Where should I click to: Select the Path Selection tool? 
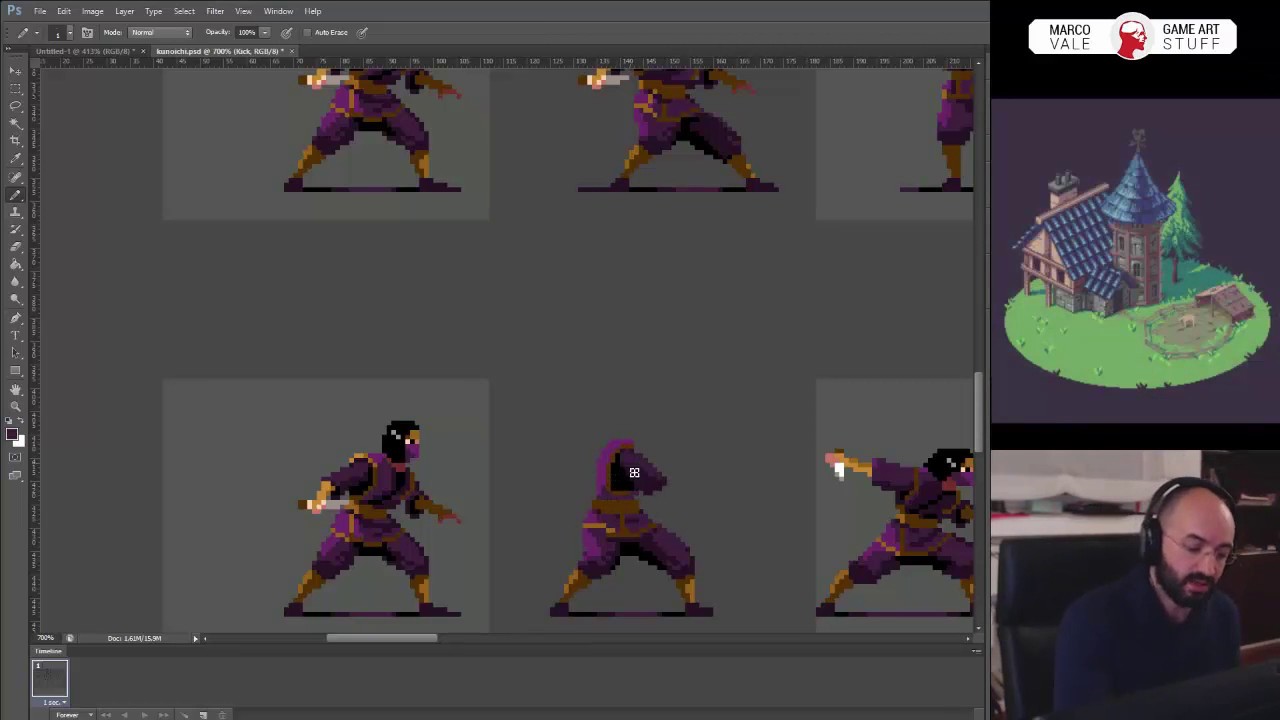point(15,352)
